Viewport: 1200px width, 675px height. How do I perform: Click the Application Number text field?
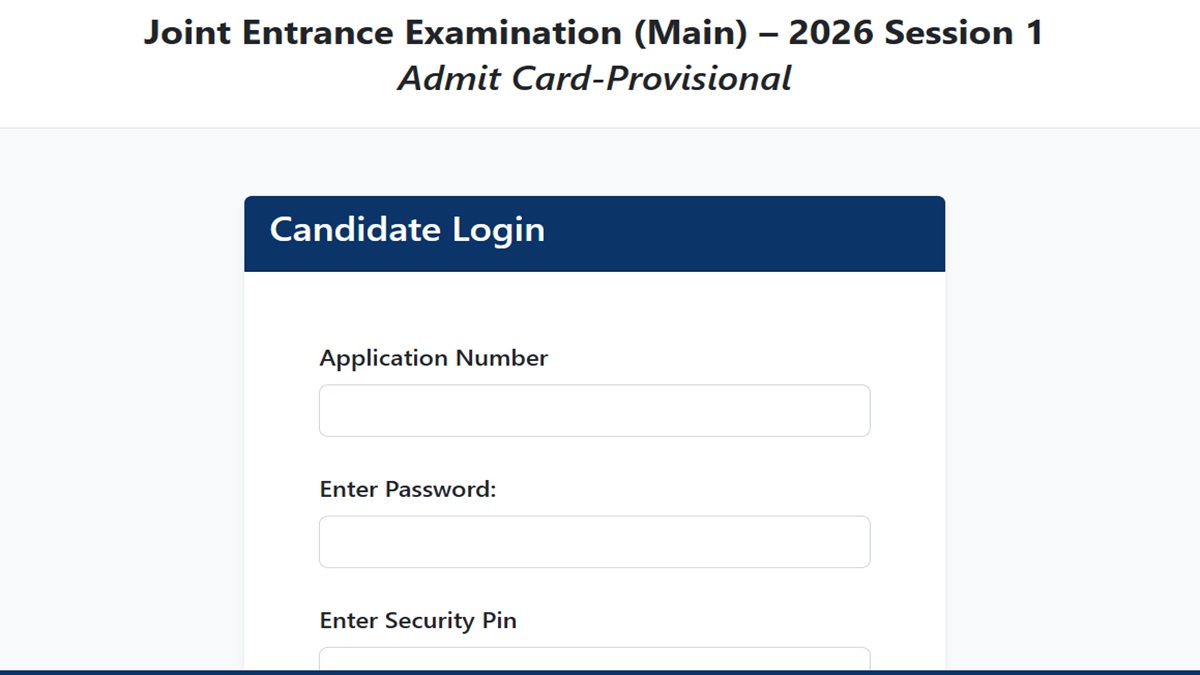point(594,411)
